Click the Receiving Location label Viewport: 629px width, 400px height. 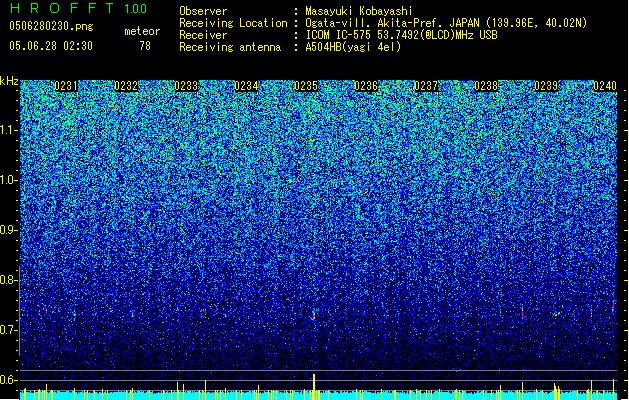[233, 23]
